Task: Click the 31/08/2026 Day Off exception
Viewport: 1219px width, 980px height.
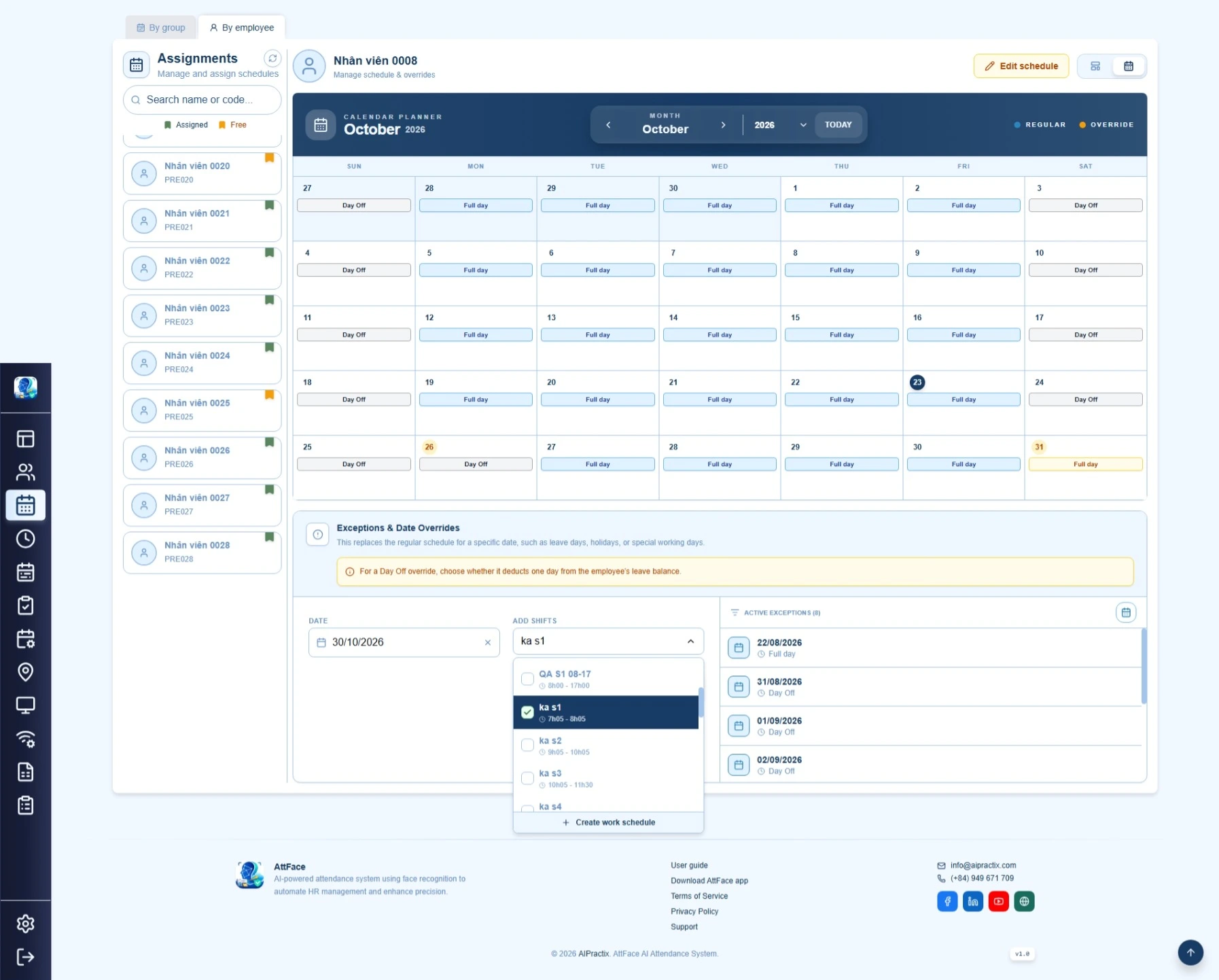Action: (x=931, y=686)
